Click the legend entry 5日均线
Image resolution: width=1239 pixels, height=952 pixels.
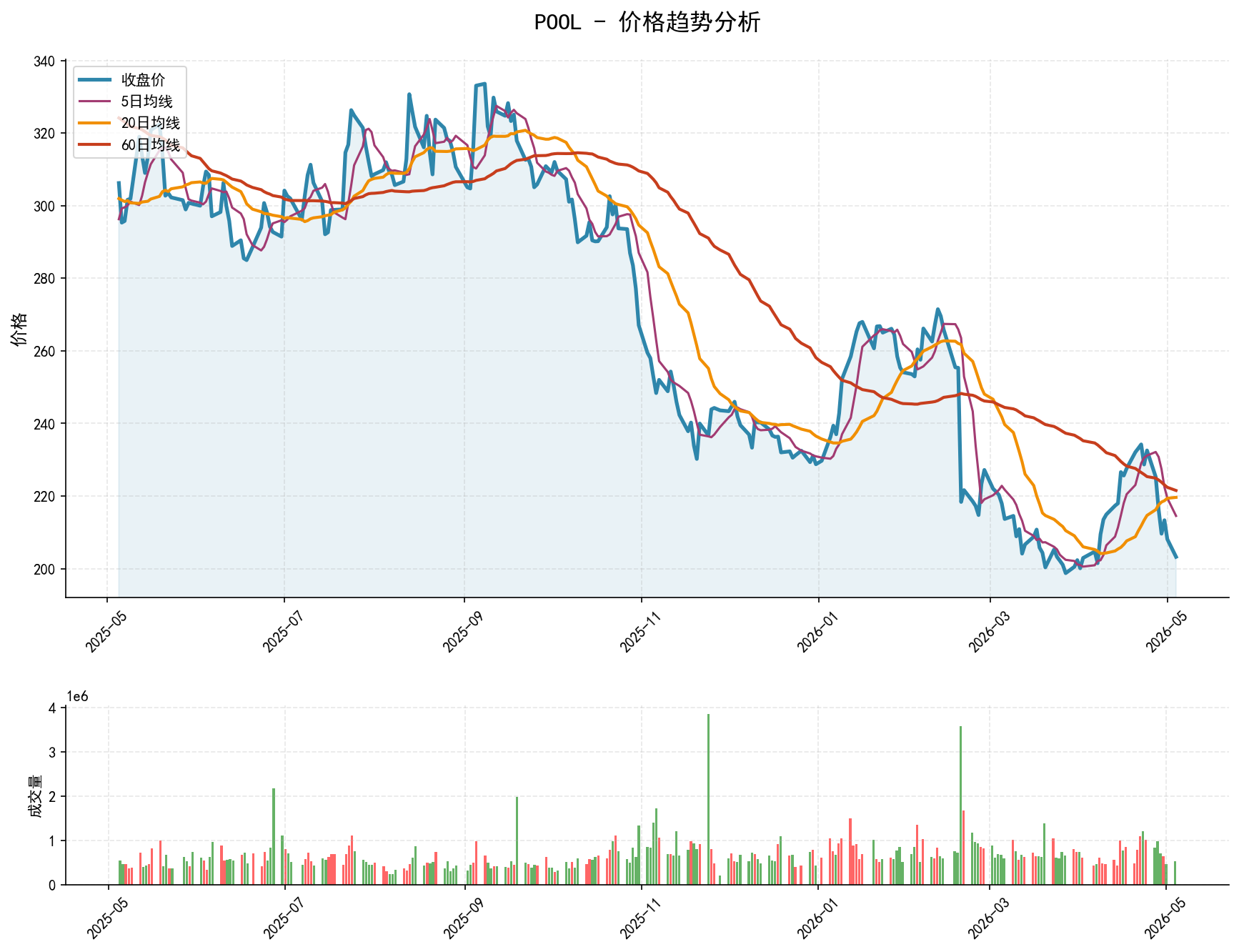(x=146, y=101)
